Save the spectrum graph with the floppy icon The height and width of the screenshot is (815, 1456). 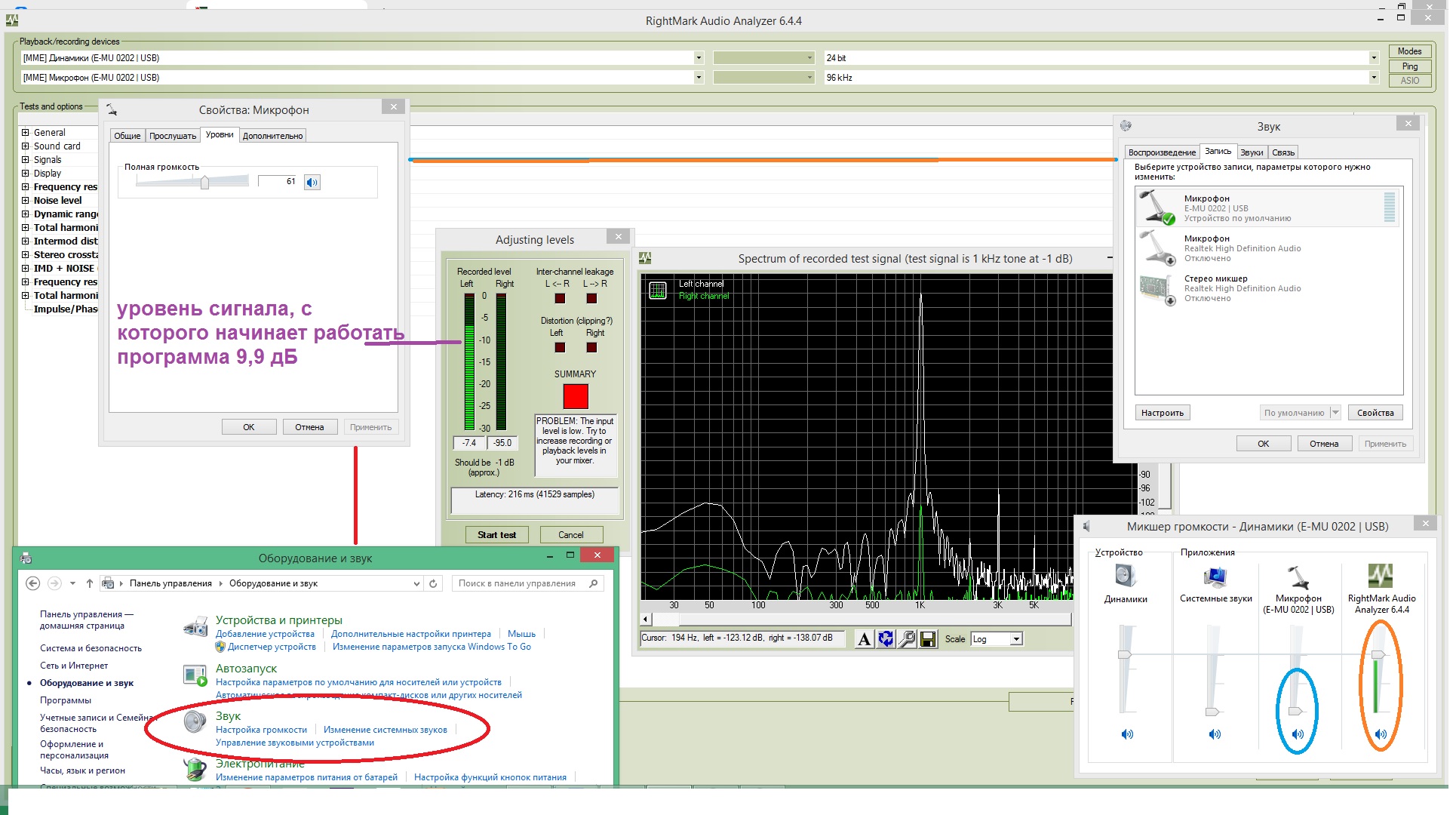tap(928, 639)
